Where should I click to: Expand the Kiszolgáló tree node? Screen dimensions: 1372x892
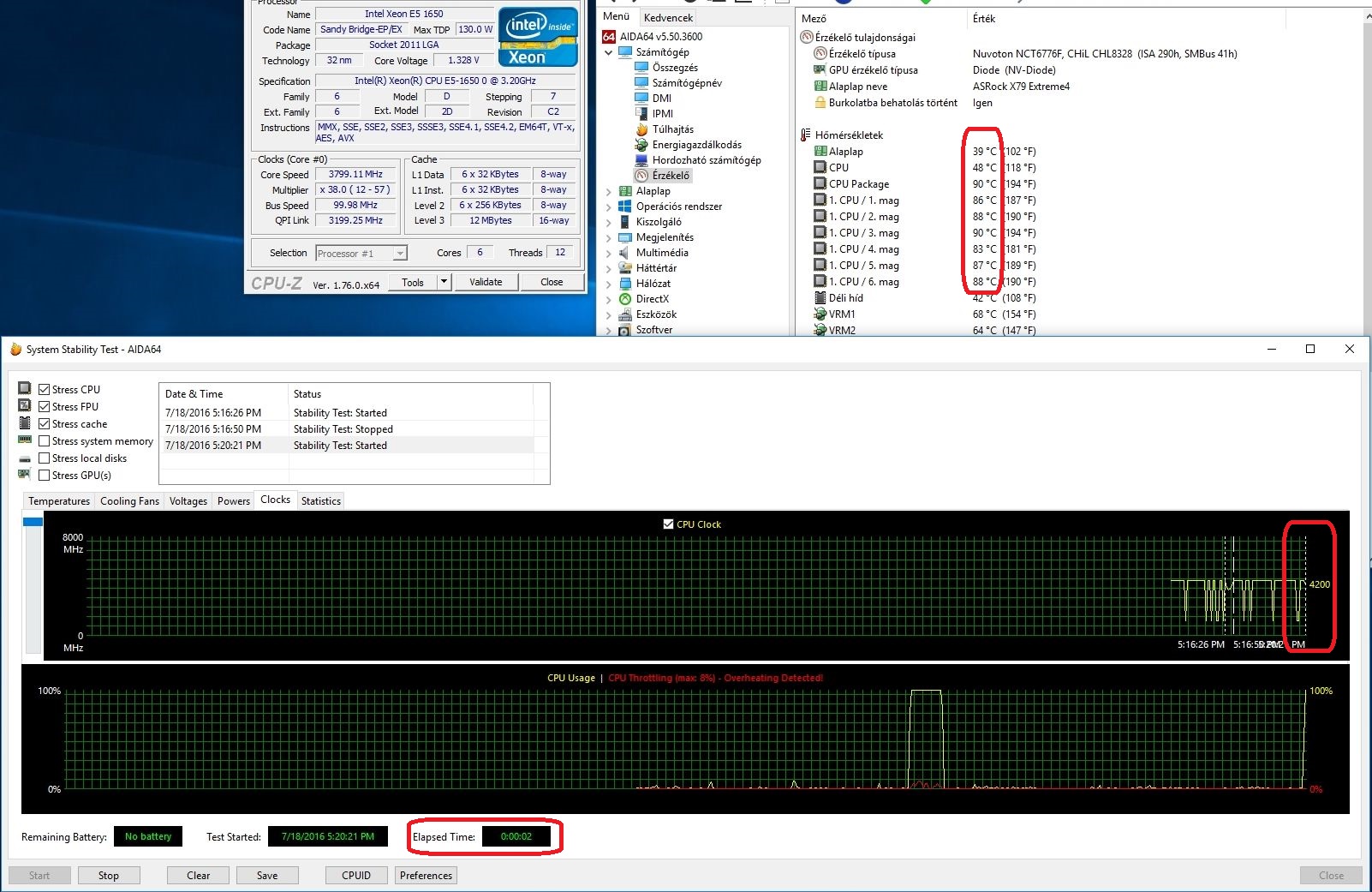tap(609, 222)
